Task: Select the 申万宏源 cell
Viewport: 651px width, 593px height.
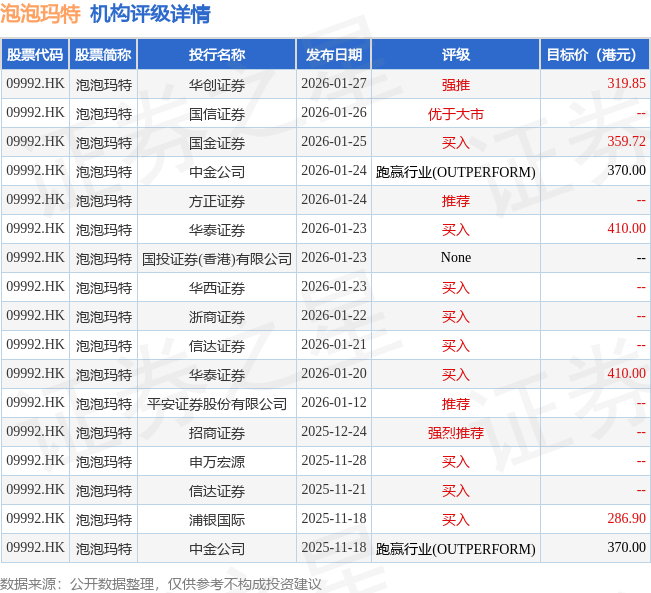Action: point(217,462)
